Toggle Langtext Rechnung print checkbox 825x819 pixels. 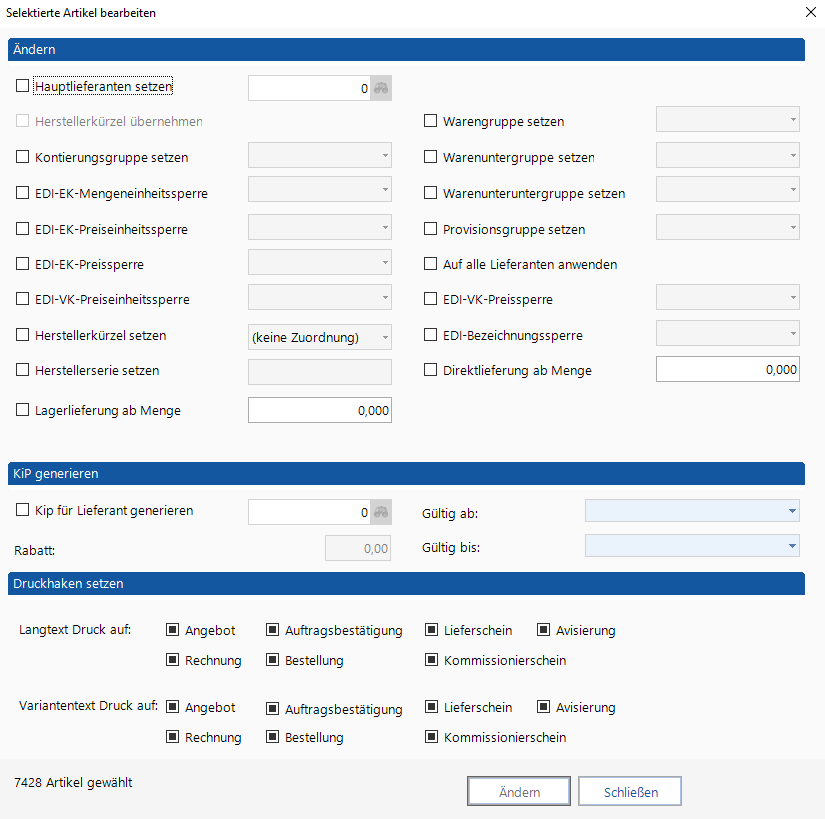tap(172, 660)
